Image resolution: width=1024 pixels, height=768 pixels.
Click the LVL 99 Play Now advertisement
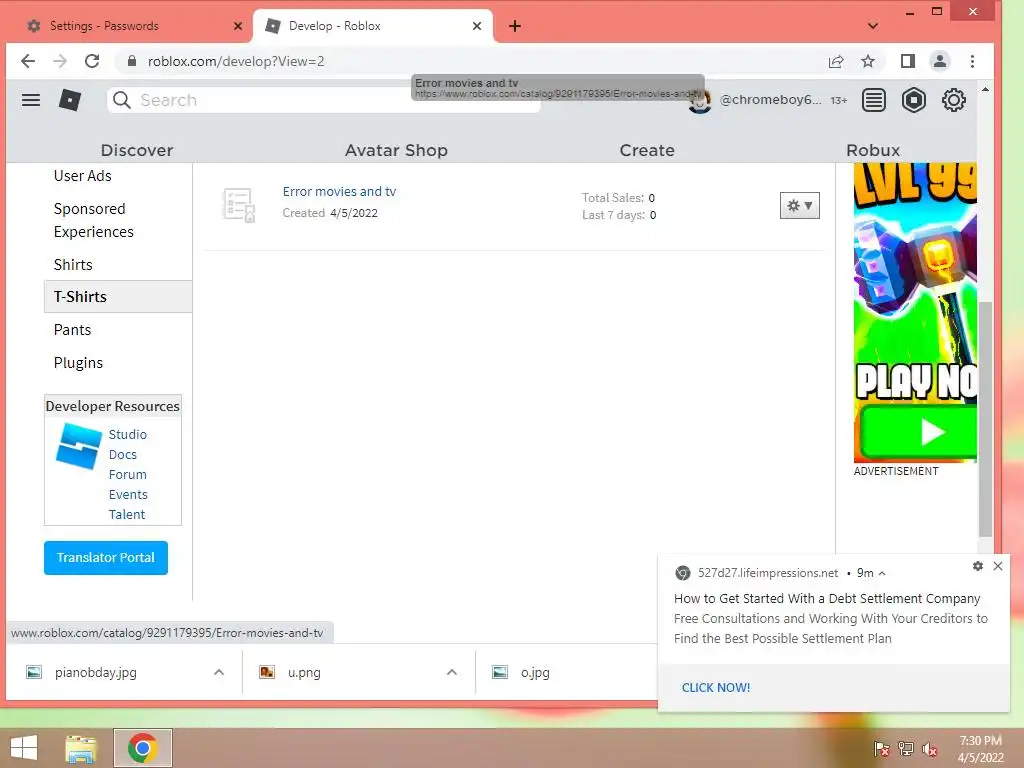915,312
